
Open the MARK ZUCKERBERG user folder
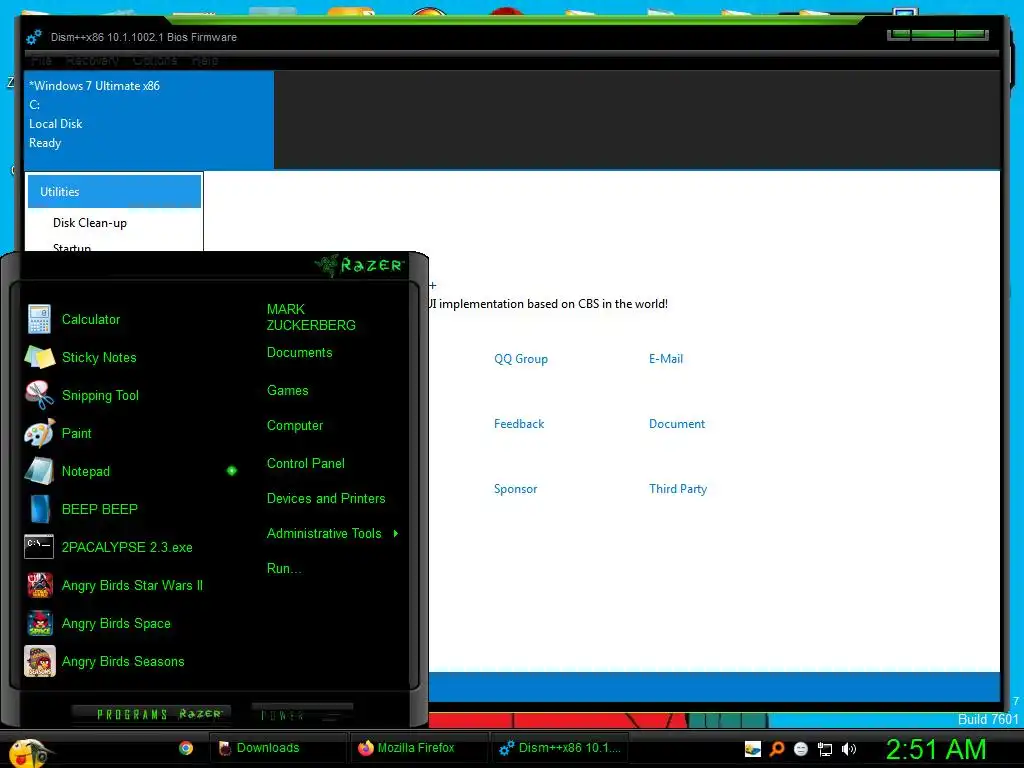[311, 317]
